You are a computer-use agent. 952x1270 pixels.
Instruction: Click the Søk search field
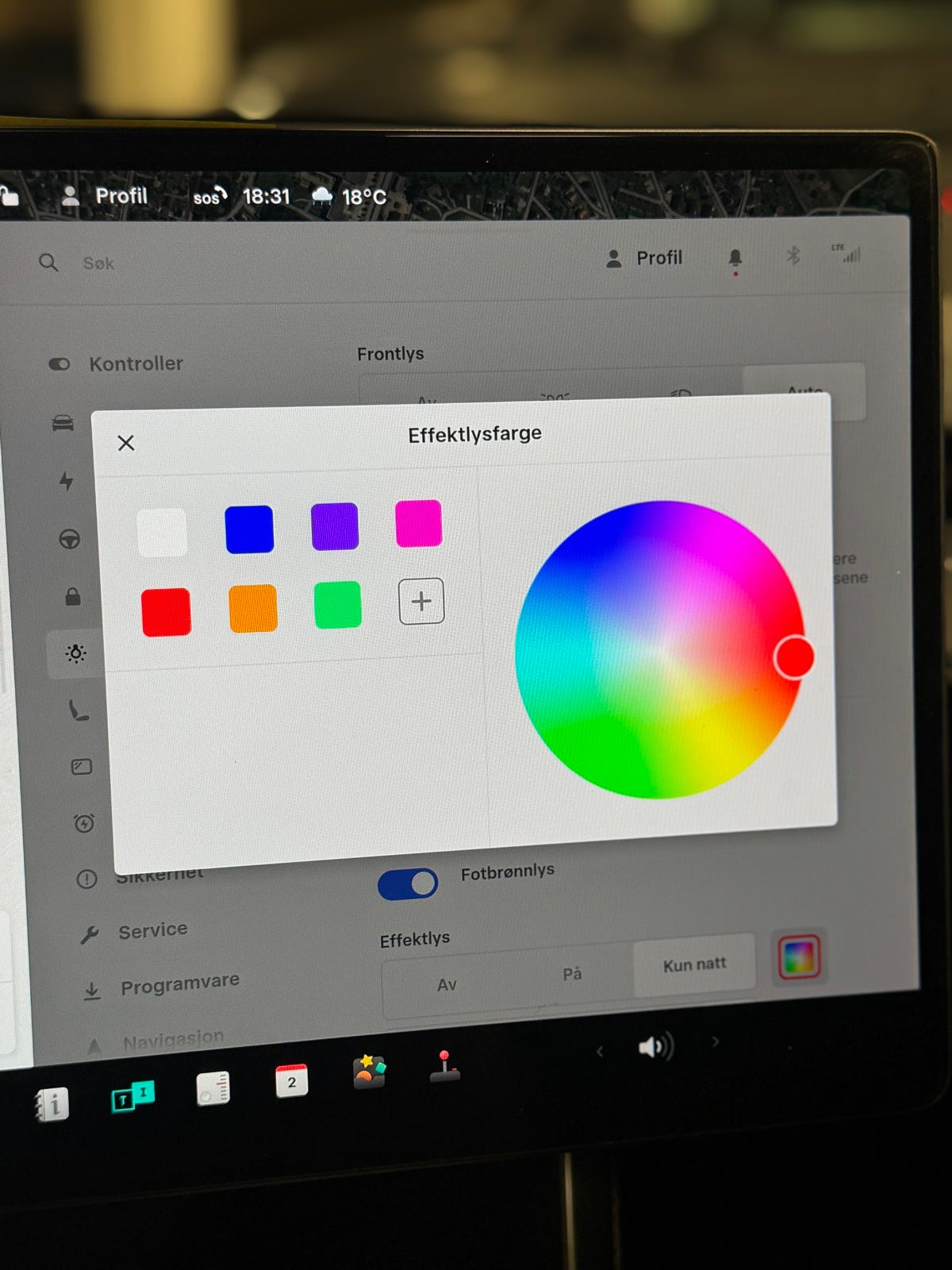pos(98,264)
